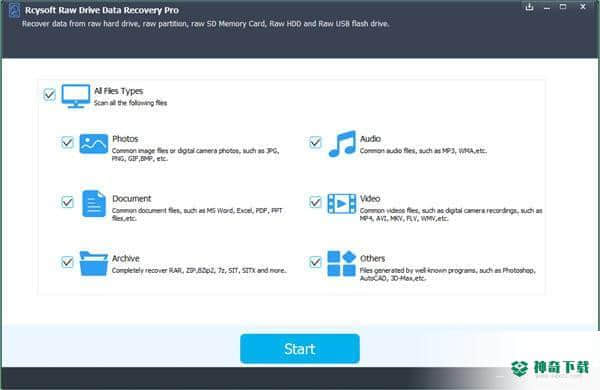Click the "Recover data from raw hard drive" subtitle
The image size is (600, 390).
point(205,24)
